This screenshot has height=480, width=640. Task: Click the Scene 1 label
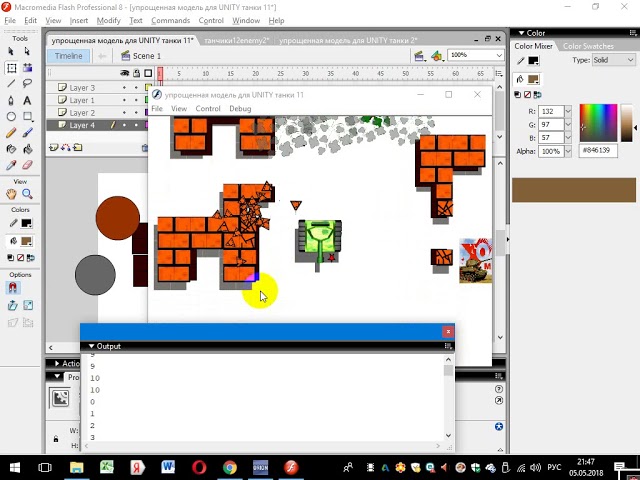[x=147, y=56]
